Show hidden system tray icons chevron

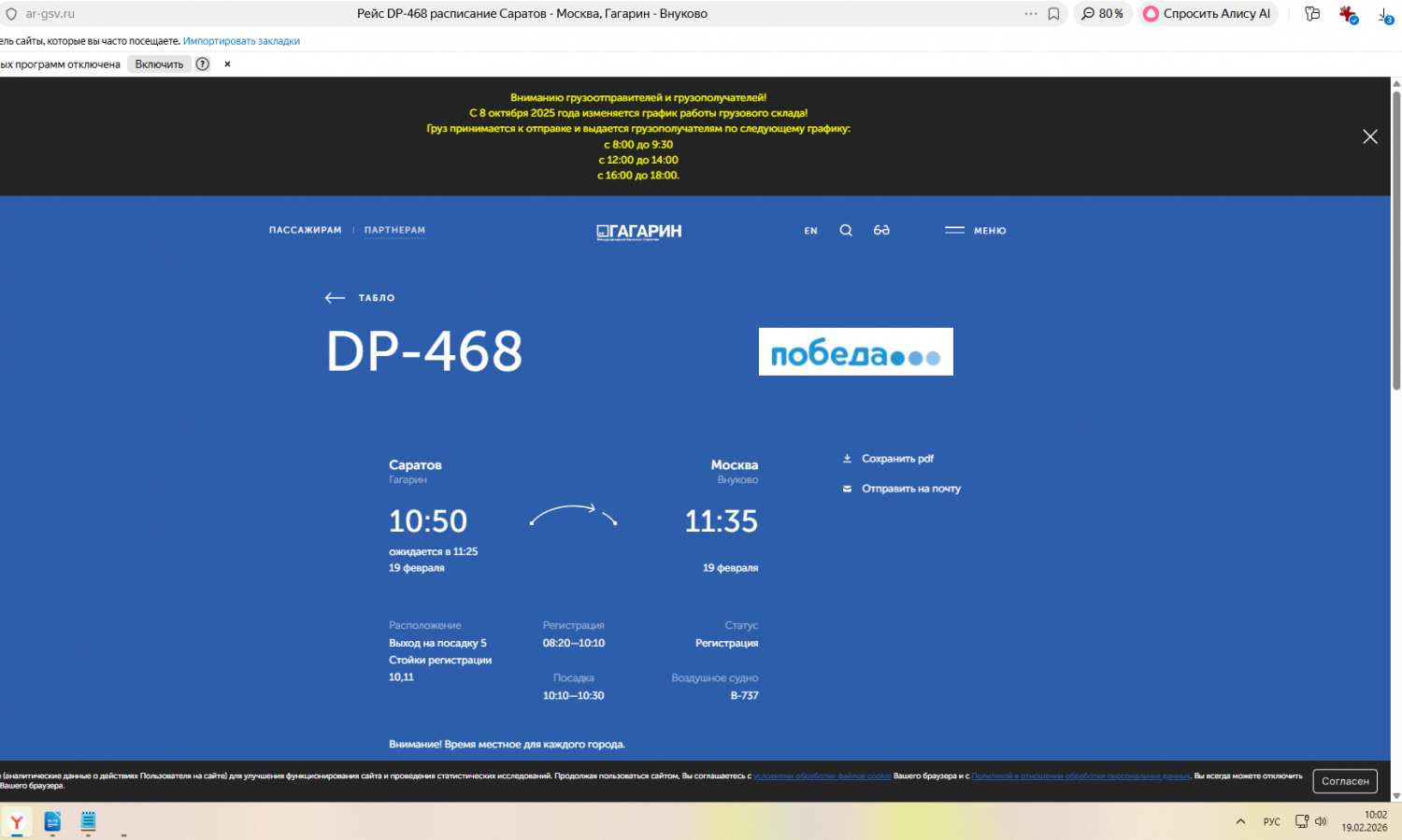pyautogui.click(x=1240, y=821)
